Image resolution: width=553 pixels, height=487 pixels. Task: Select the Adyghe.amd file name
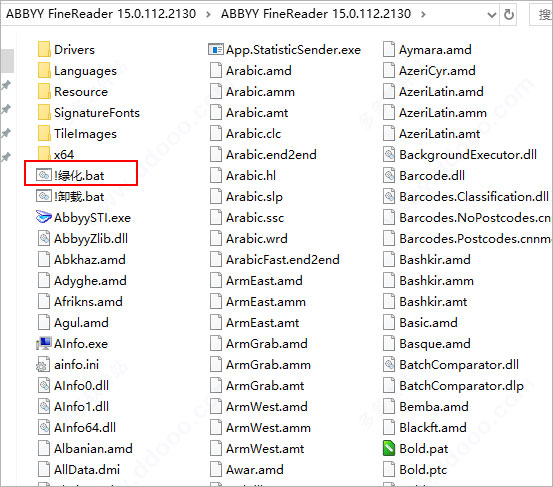click(x=90, y=281)
